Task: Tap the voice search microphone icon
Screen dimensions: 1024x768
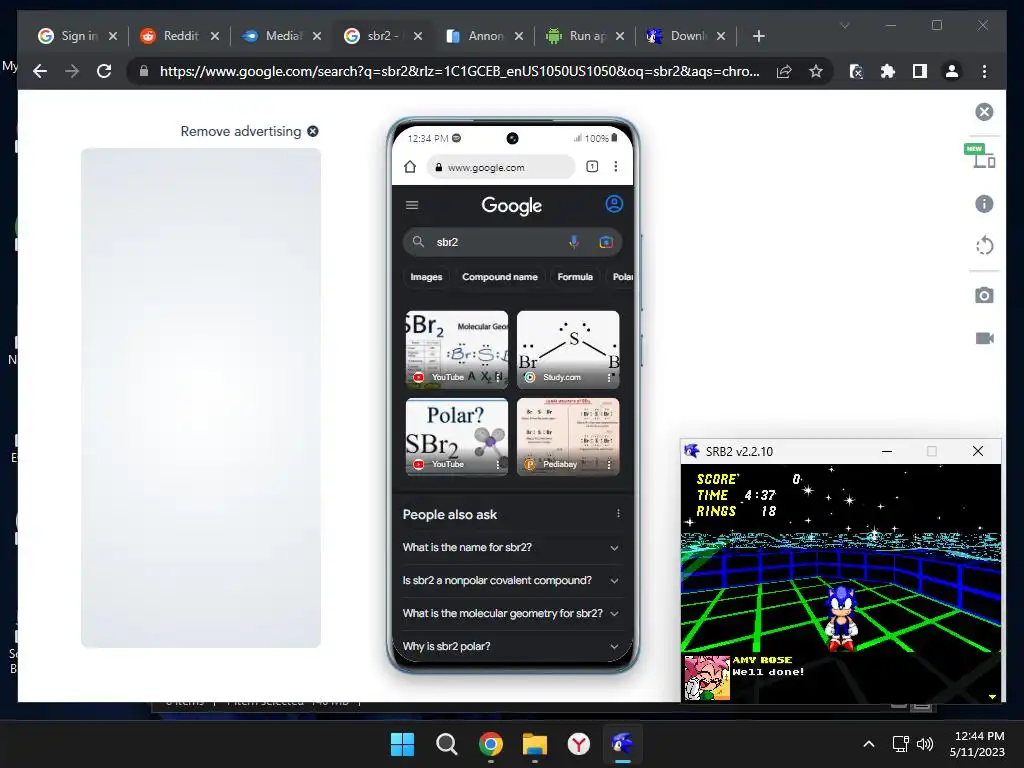Action: tap(573, 242)
